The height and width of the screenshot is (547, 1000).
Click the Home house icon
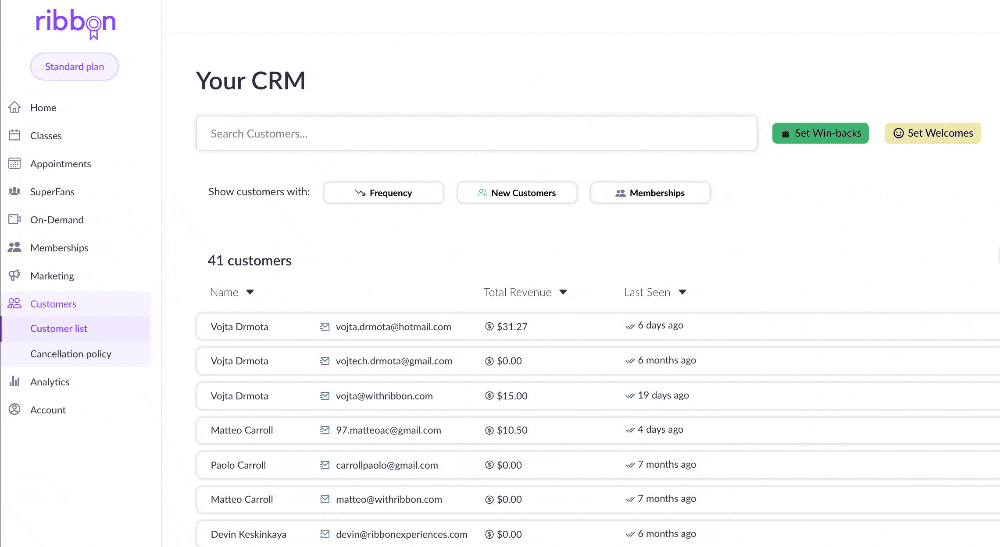(x=15, y=107)
